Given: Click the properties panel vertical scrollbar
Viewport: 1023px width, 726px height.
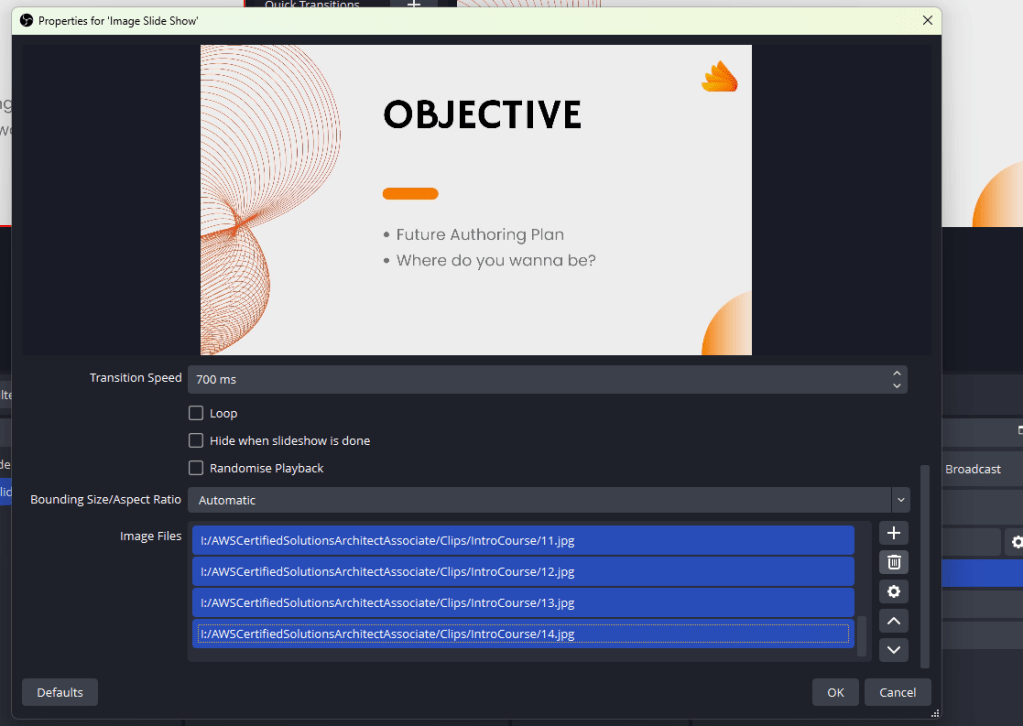Looking at the screenshot, I should [924, 566].
